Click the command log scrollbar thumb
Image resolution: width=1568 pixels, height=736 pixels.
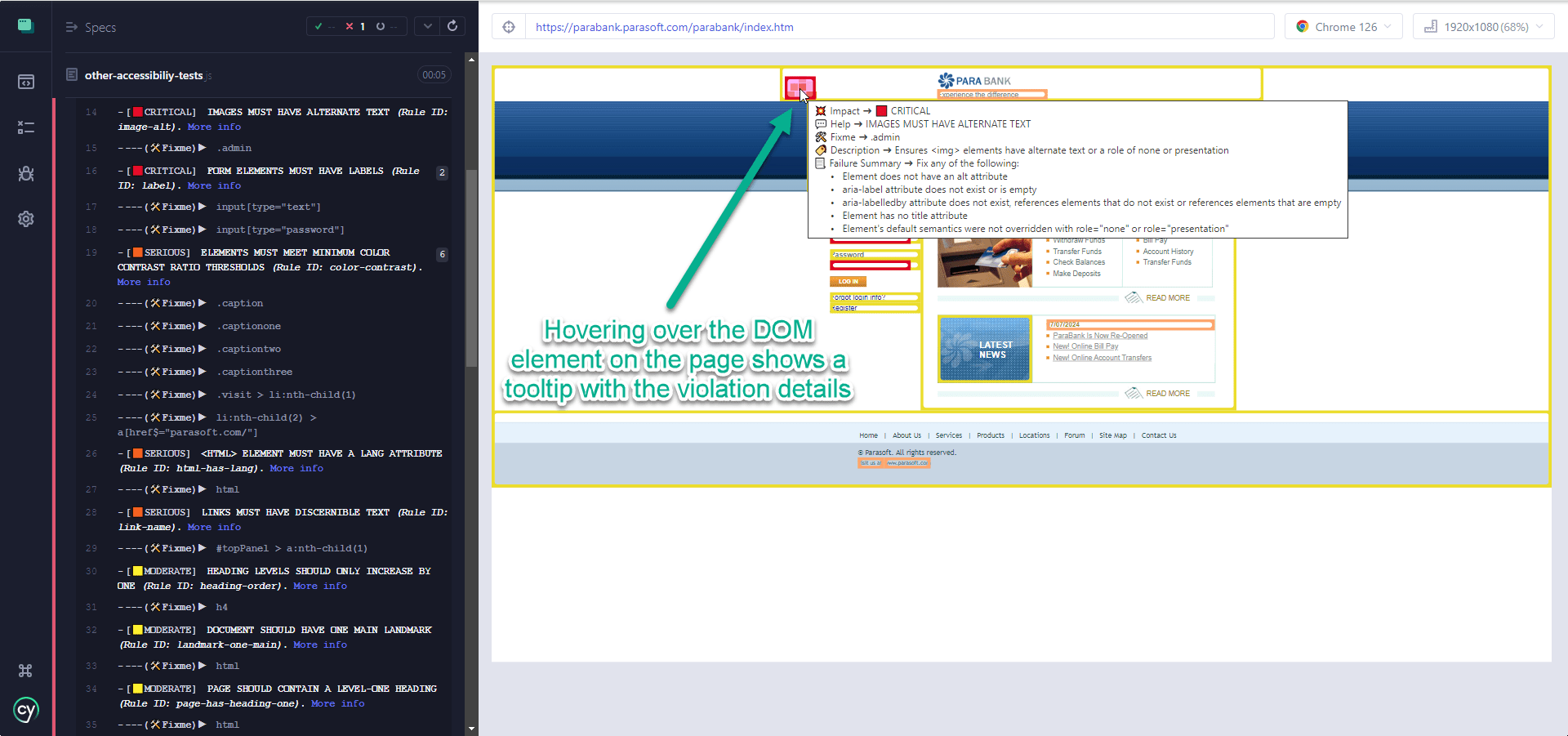tap(471, 268)
